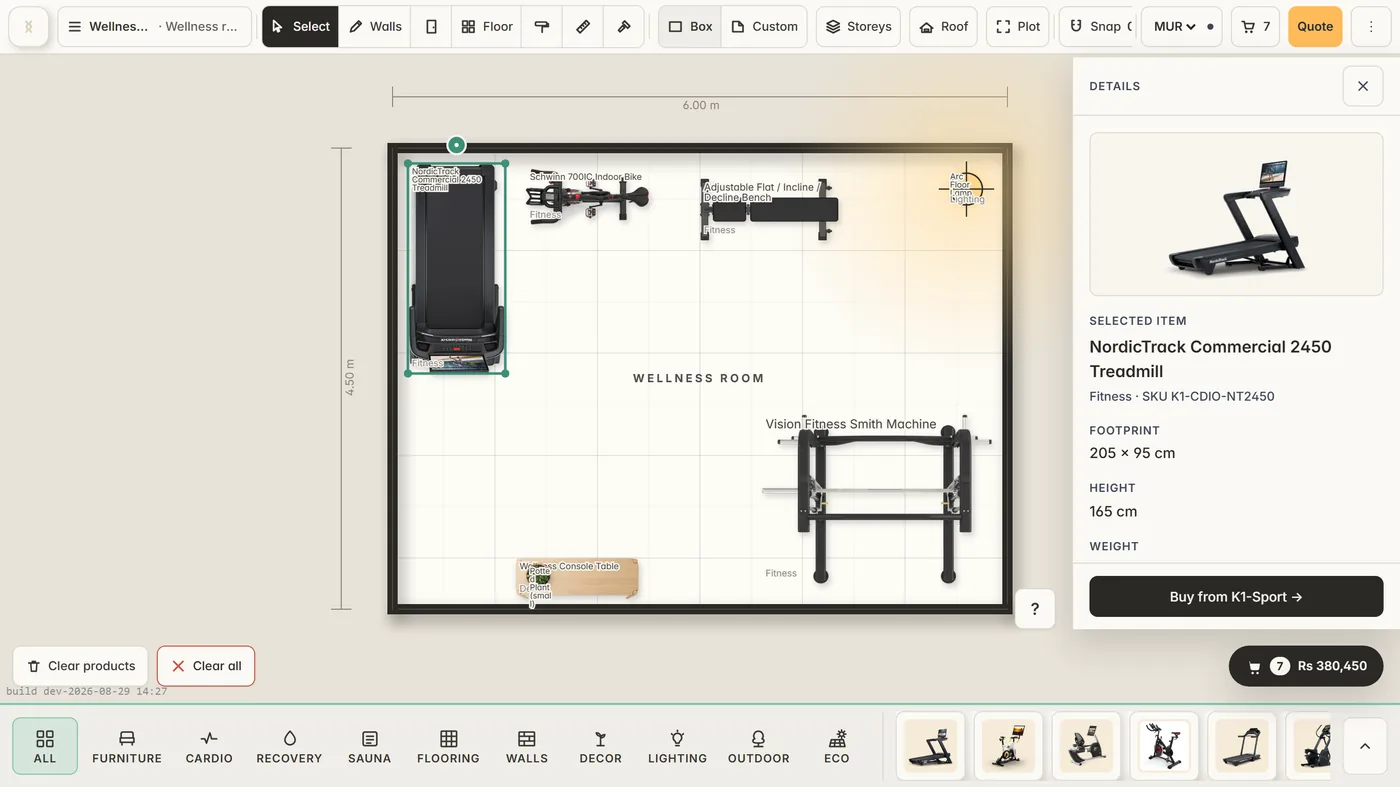Open the three-dot more options menu

click(x=1371, y=27)
